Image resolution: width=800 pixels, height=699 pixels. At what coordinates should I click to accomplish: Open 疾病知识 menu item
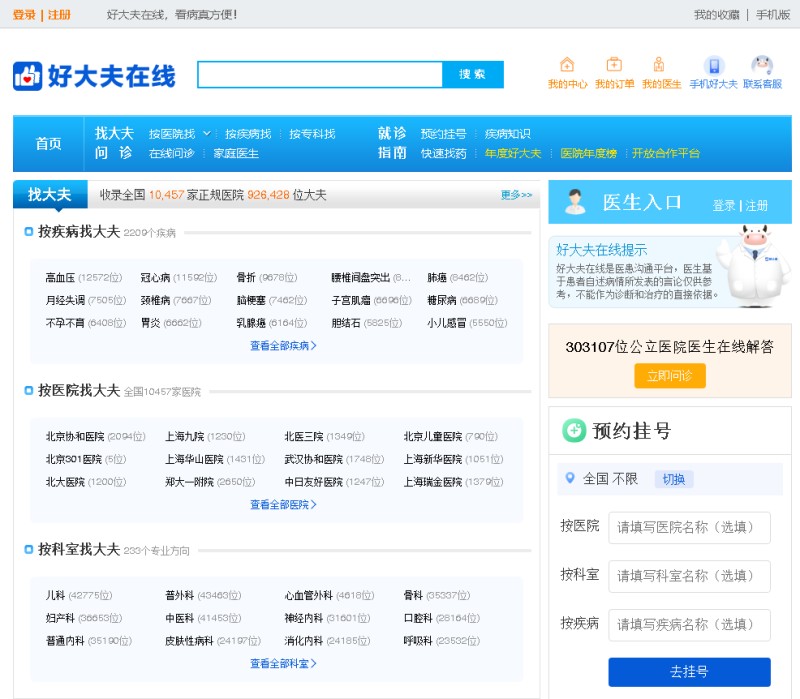tap(508, 134)
